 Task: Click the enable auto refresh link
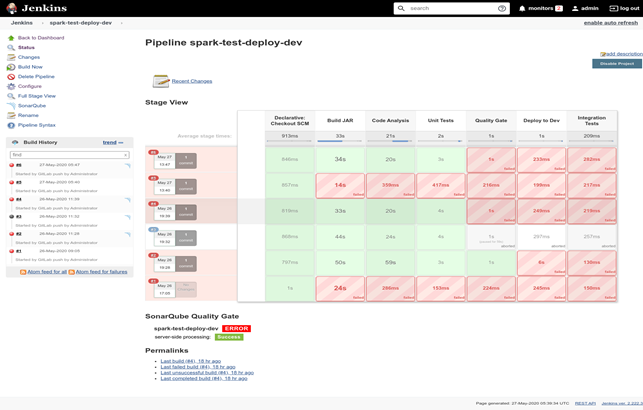pos(611,23)
